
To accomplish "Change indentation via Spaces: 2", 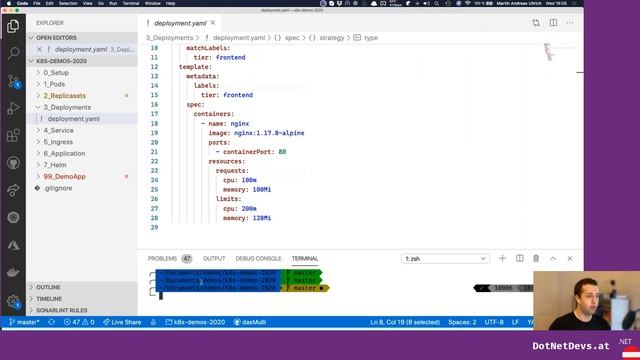I will point(462,322).
